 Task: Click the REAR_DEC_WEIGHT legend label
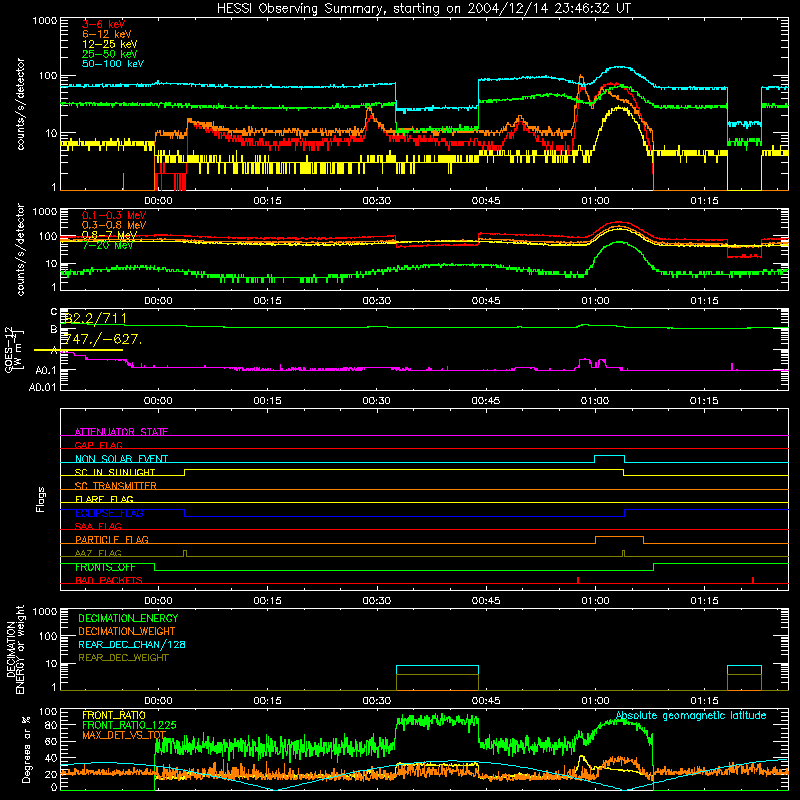coord(123,658)
